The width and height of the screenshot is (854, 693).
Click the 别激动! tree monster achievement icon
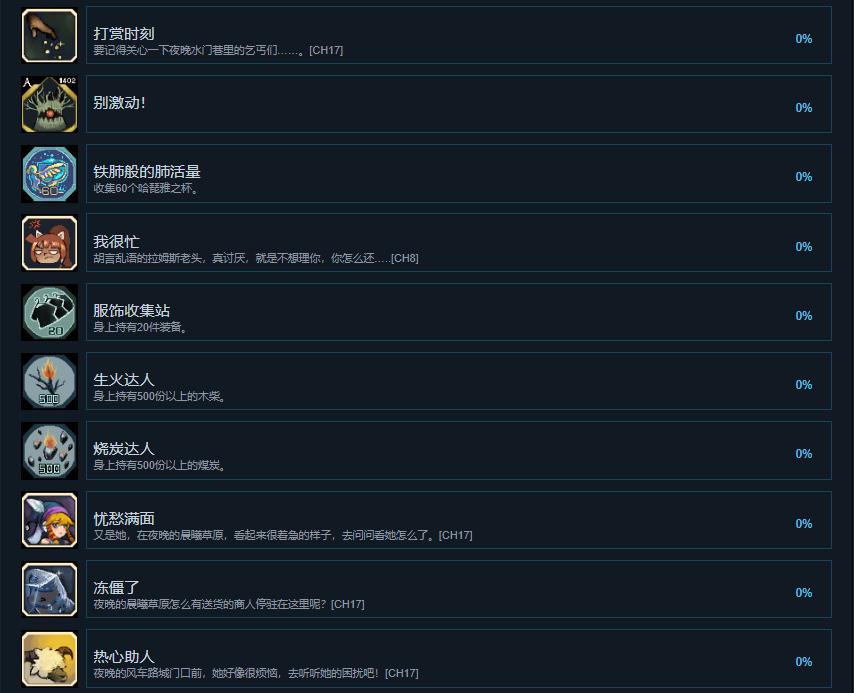[x=50, y=104]
